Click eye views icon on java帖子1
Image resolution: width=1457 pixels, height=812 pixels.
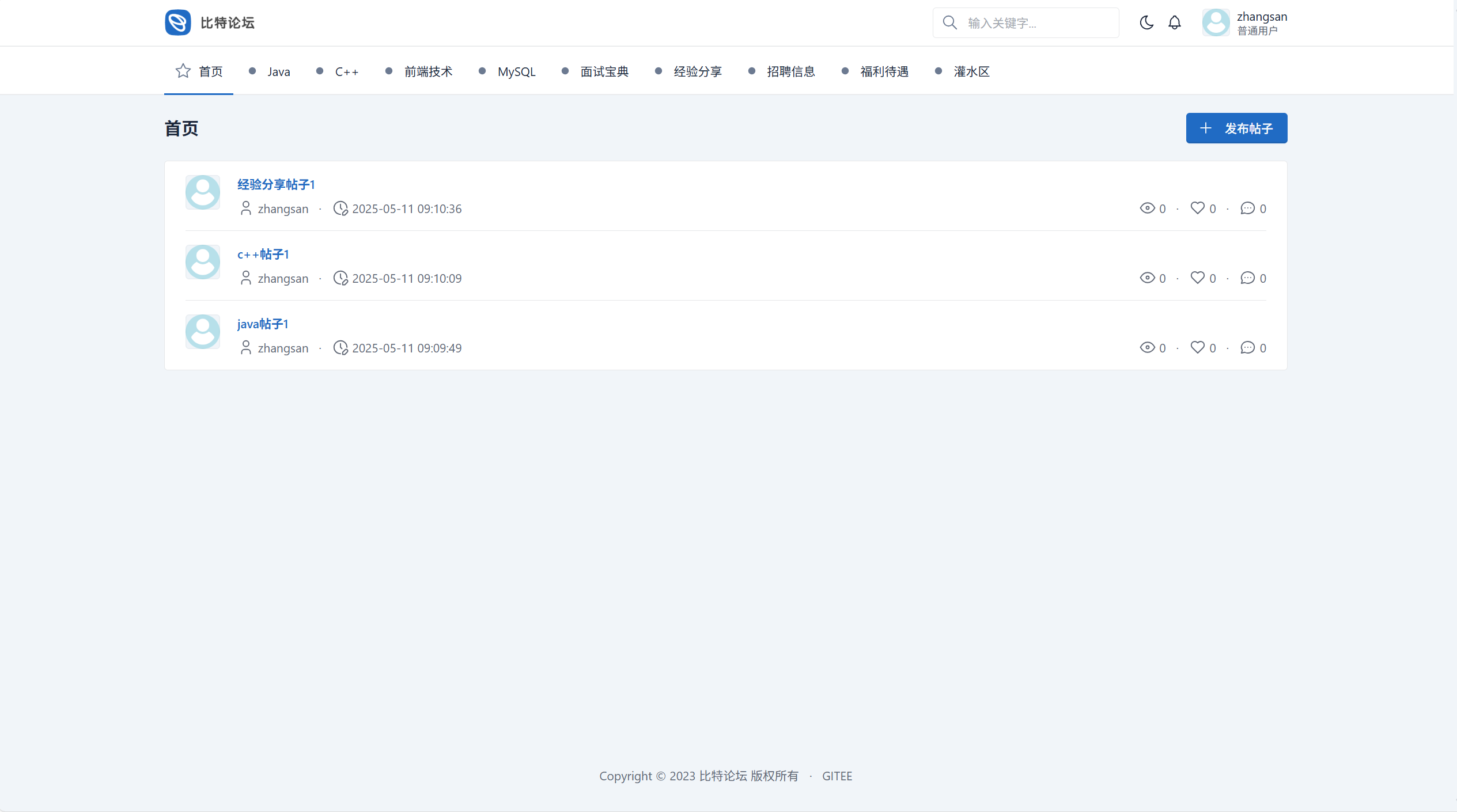[x=1147, y=347]
